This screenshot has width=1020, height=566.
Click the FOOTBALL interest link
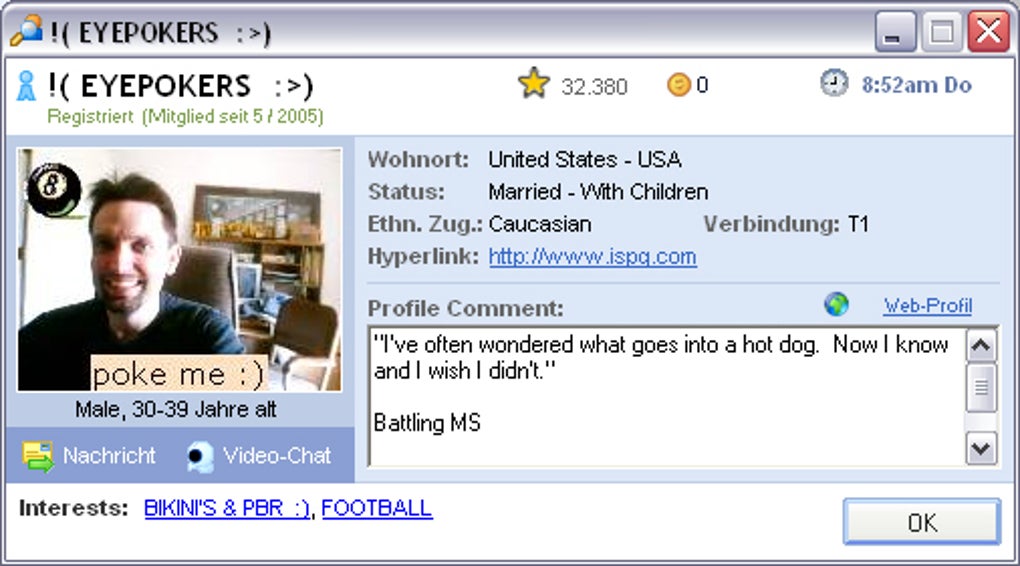377,508
